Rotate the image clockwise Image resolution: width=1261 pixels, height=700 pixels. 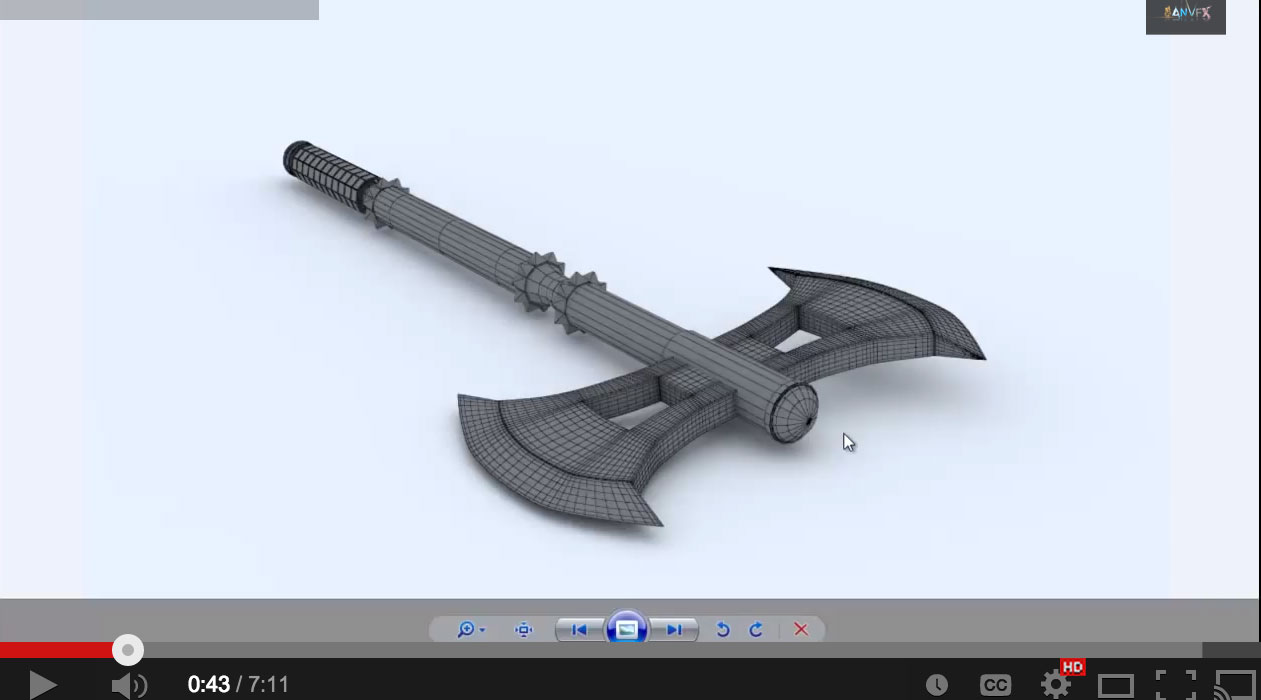(x=757, y=629)
